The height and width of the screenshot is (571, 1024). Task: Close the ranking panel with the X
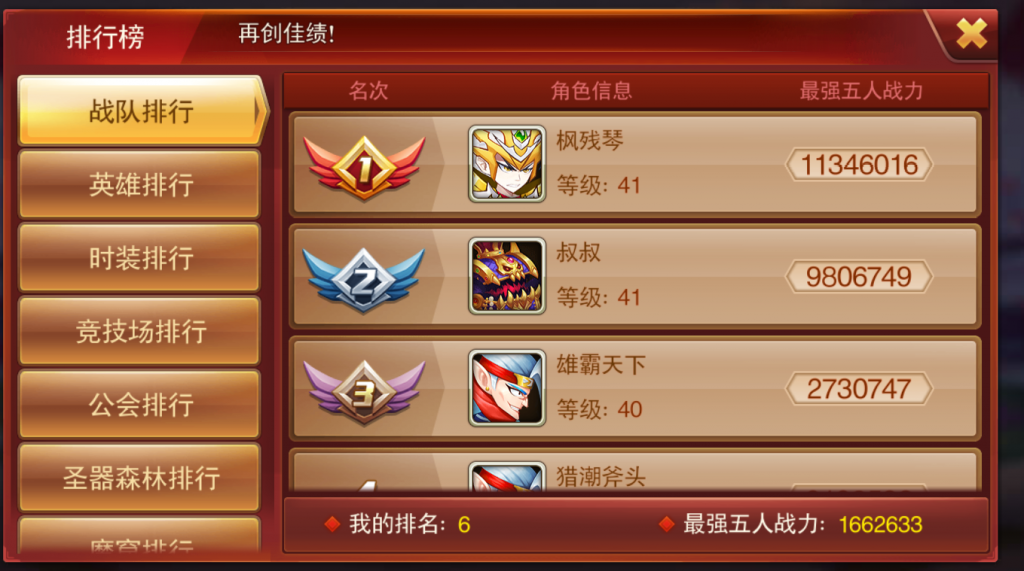click(971, 33)
